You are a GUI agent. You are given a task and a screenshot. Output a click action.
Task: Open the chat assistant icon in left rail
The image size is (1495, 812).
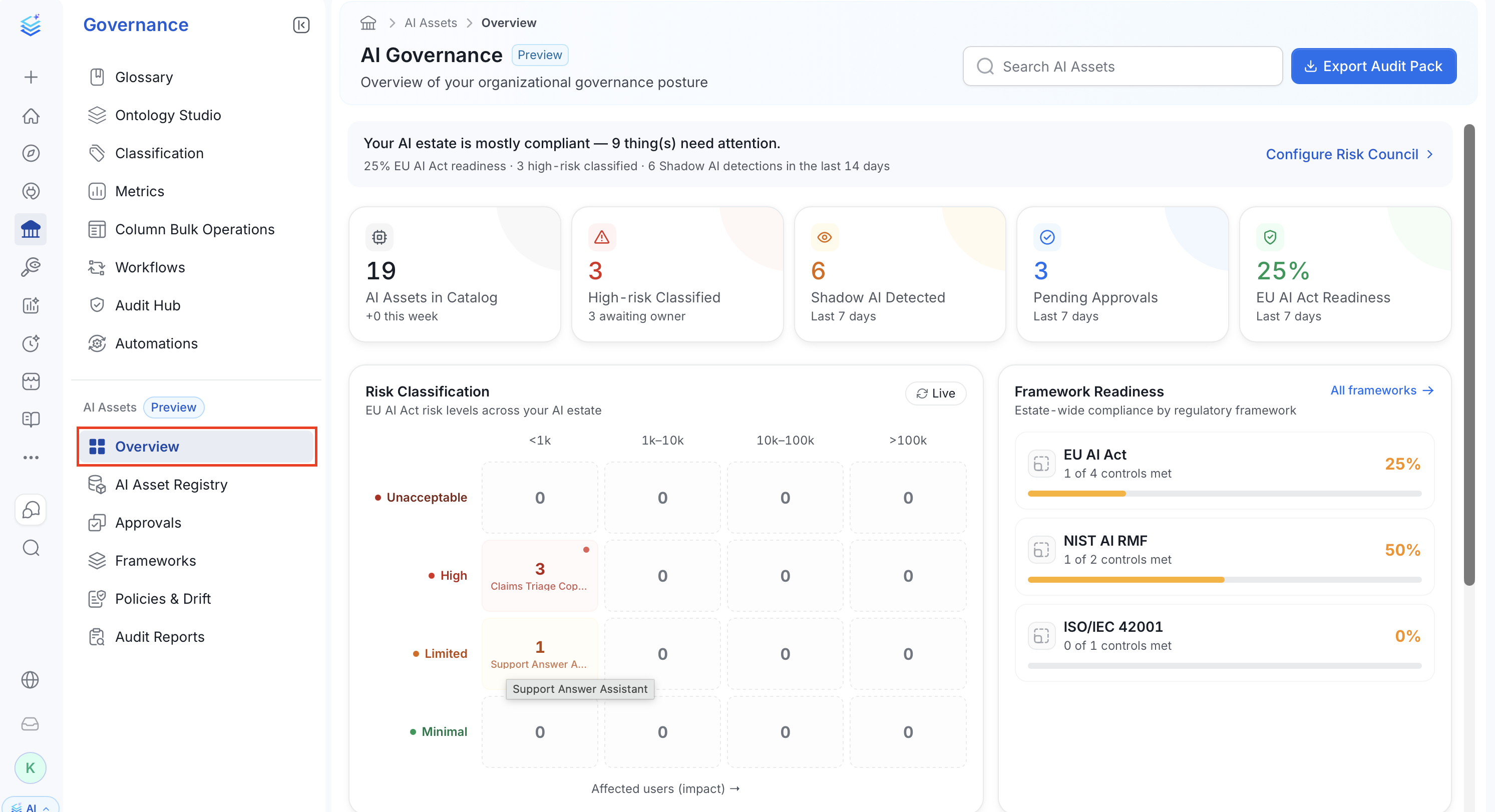31,510
